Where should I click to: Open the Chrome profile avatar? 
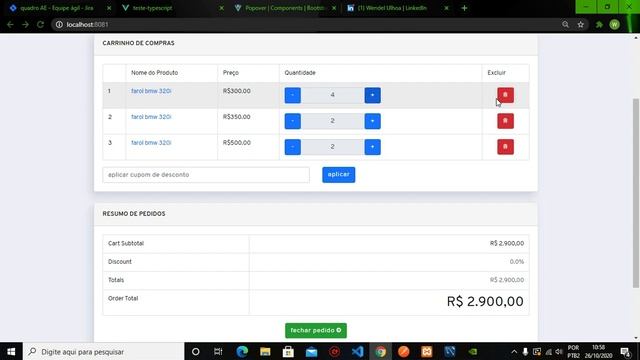tap(614, 24)
